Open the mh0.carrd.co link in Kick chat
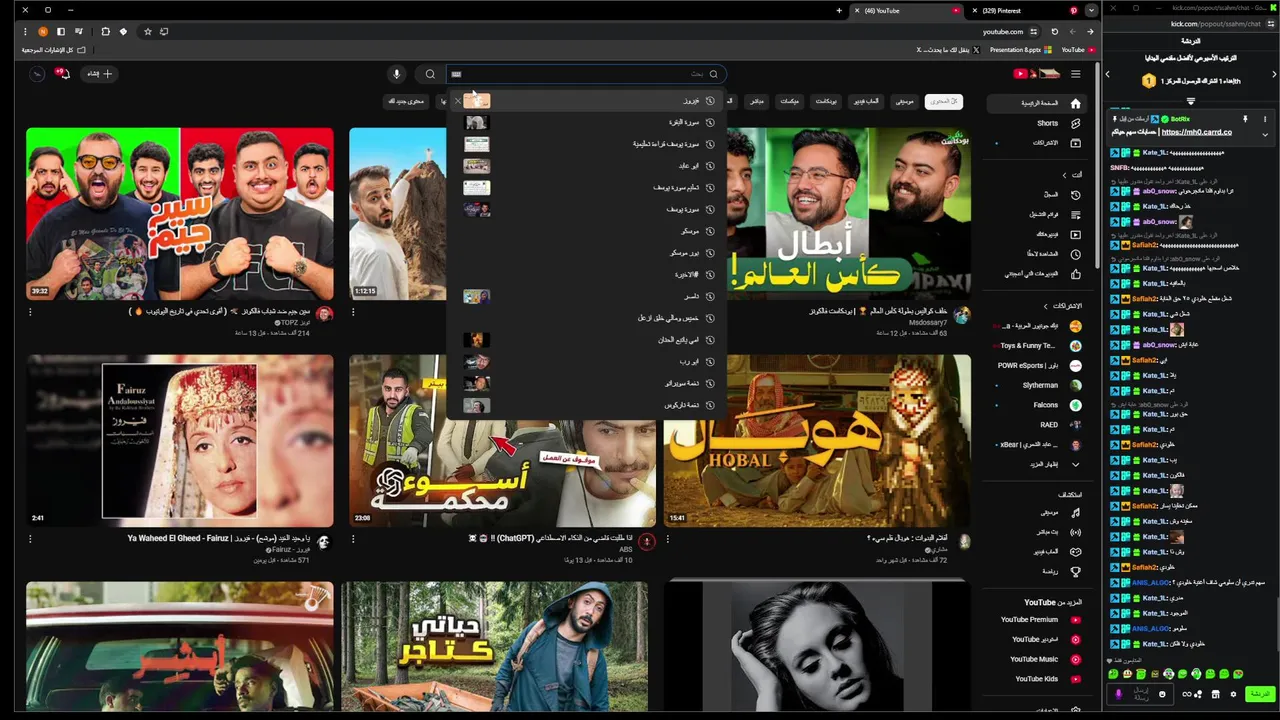This screenshot has width=1280, height=720. pyautogui.click(x=1196, y=132)
